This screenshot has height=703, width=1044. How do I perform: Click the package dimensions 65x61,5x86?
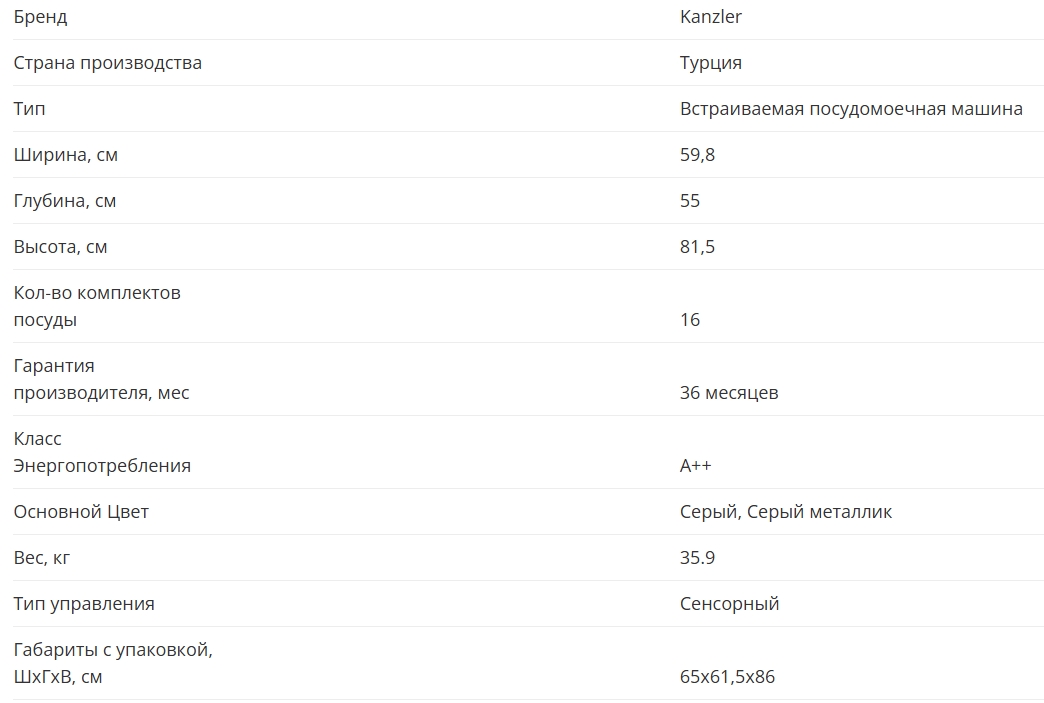pos(727,677)
